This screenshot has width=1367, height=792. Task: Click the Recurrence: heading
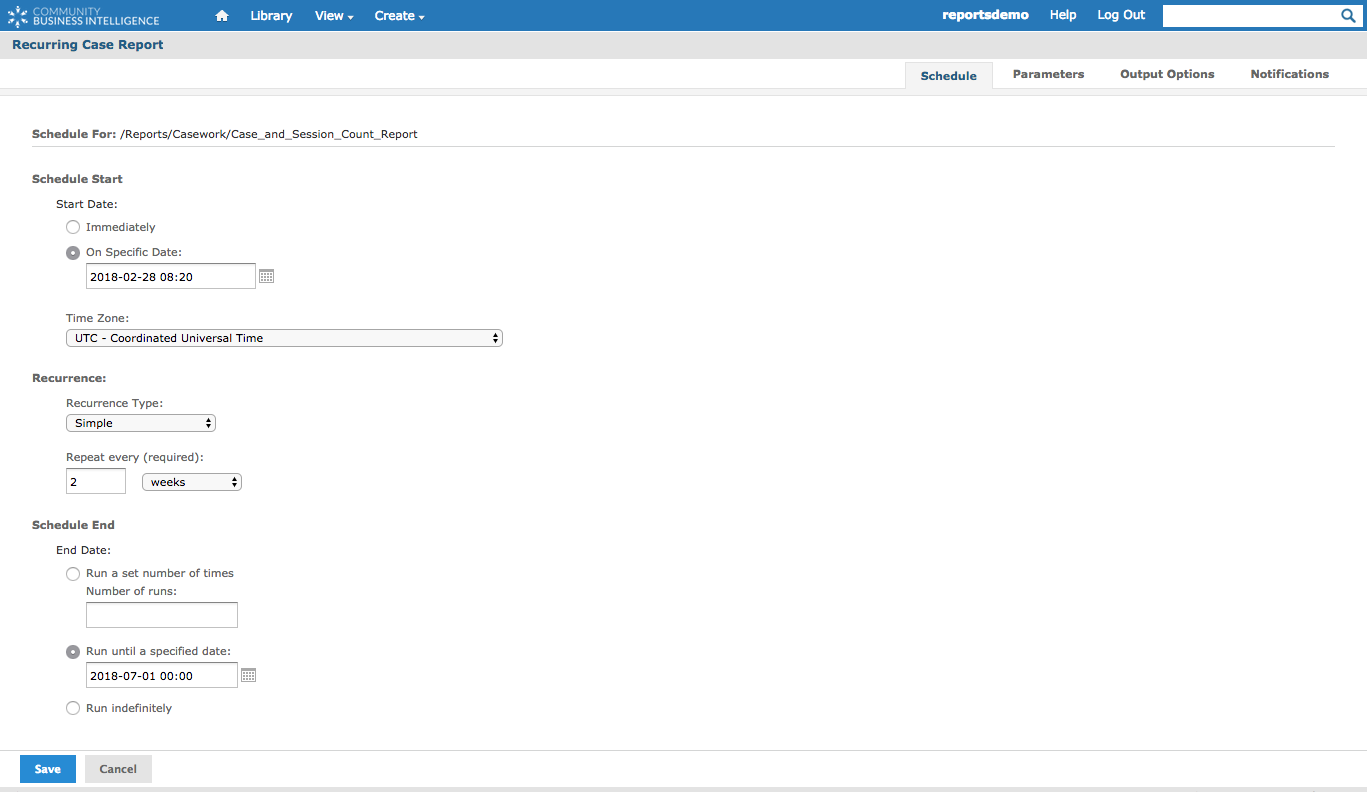click(x=69, y=378)
